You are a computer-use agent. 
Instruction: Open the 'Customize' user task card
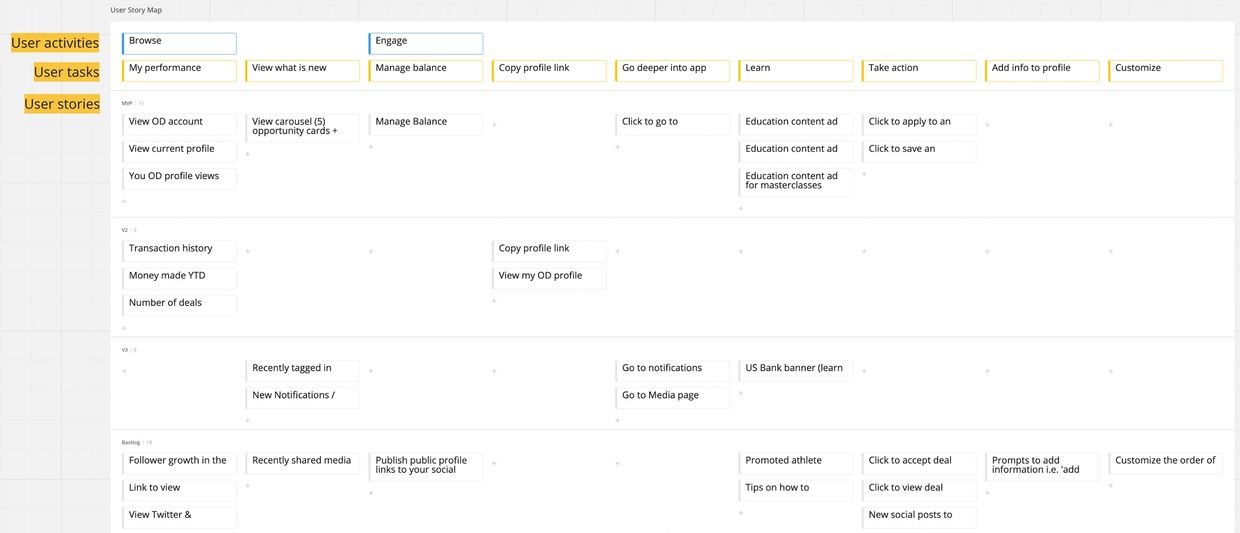pyautogui.click(x=1165, y=70)
